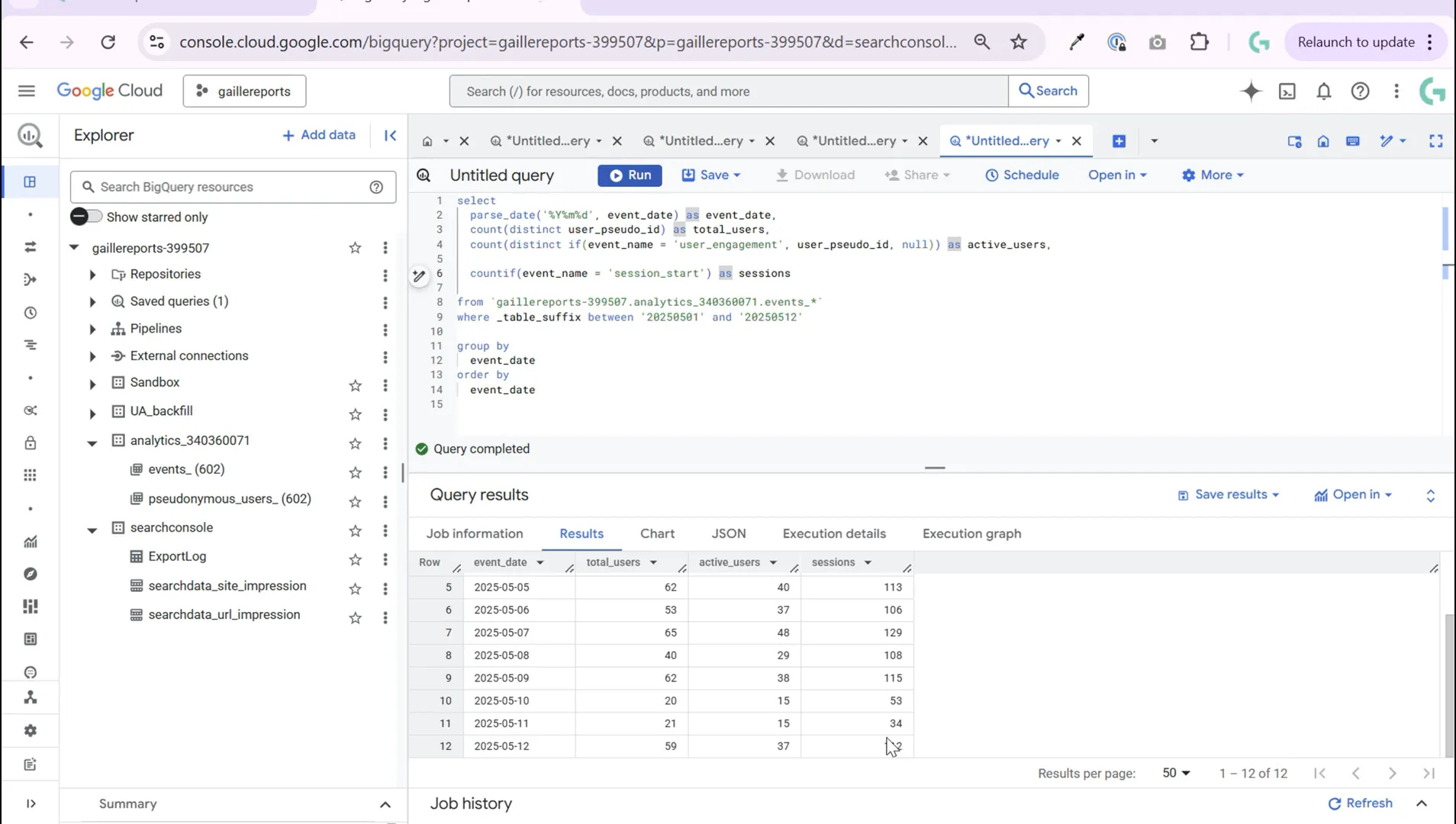Open browser extensions puzzle icon
Viewport: 1456px width, 824px height.
click(1199, 42)
